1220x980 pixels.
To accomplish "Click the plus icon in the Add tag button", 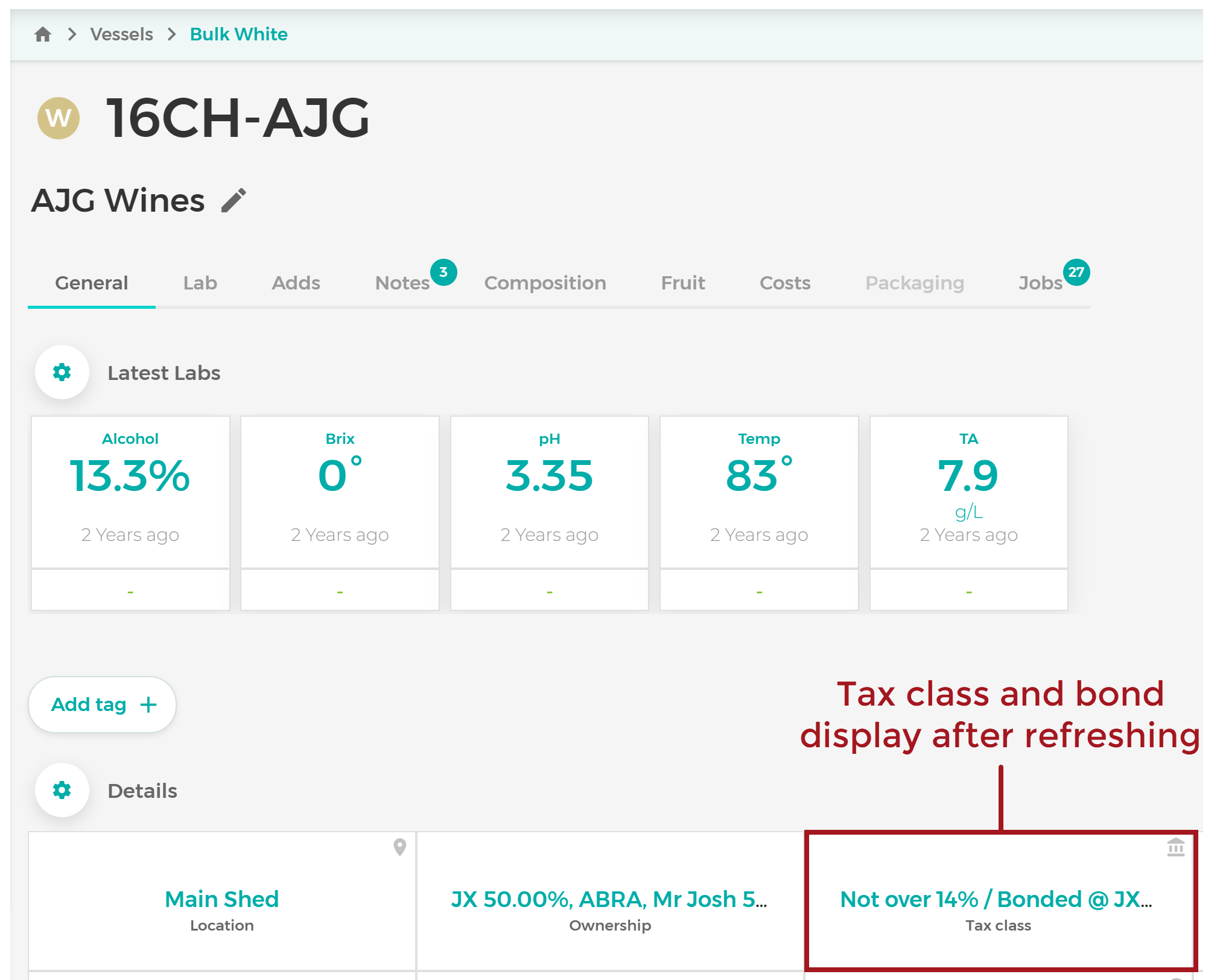I will pos(148,704).
